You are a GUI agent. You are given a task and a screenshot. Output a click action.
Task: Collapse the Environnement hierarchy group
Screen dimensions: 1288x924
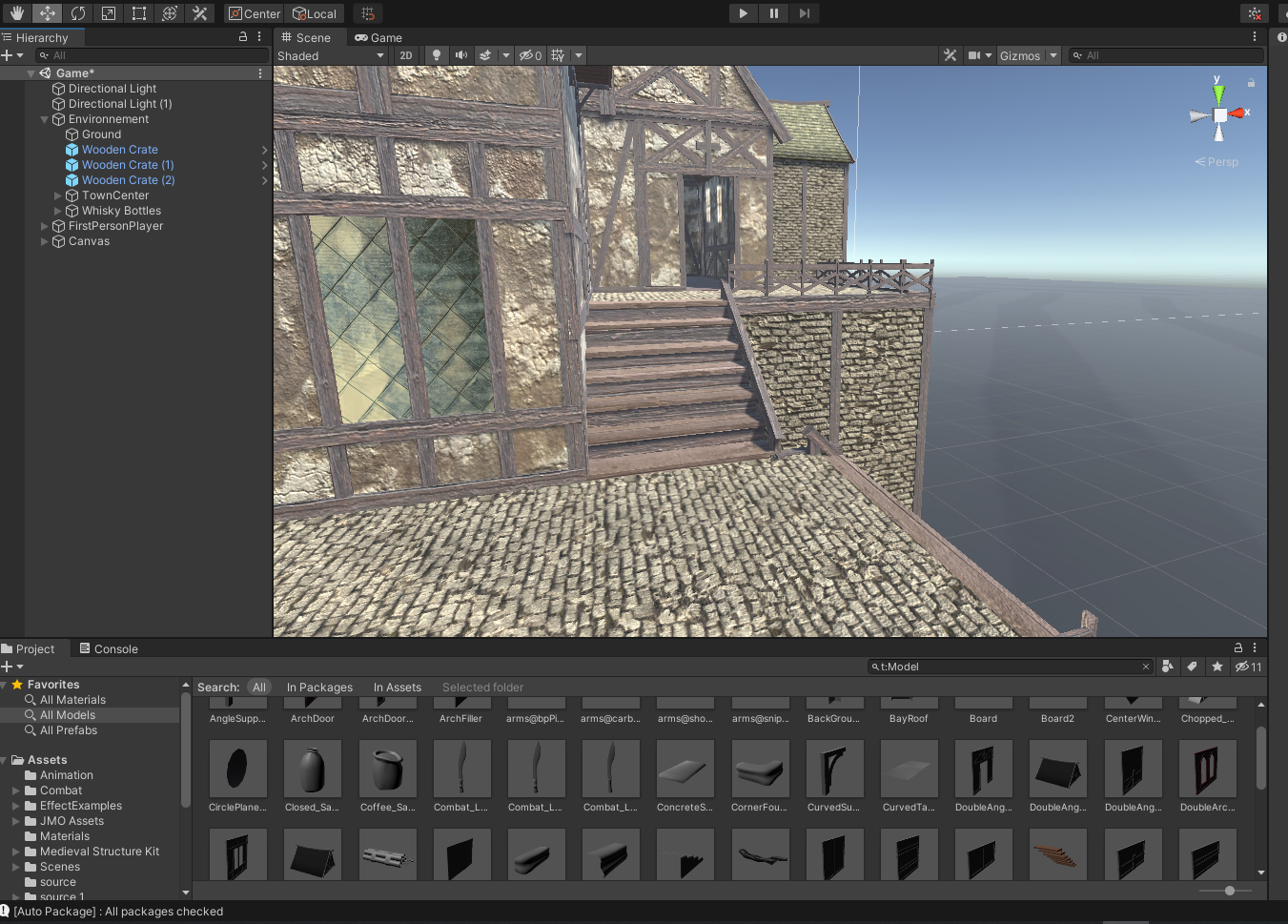[x=43, y=118]
